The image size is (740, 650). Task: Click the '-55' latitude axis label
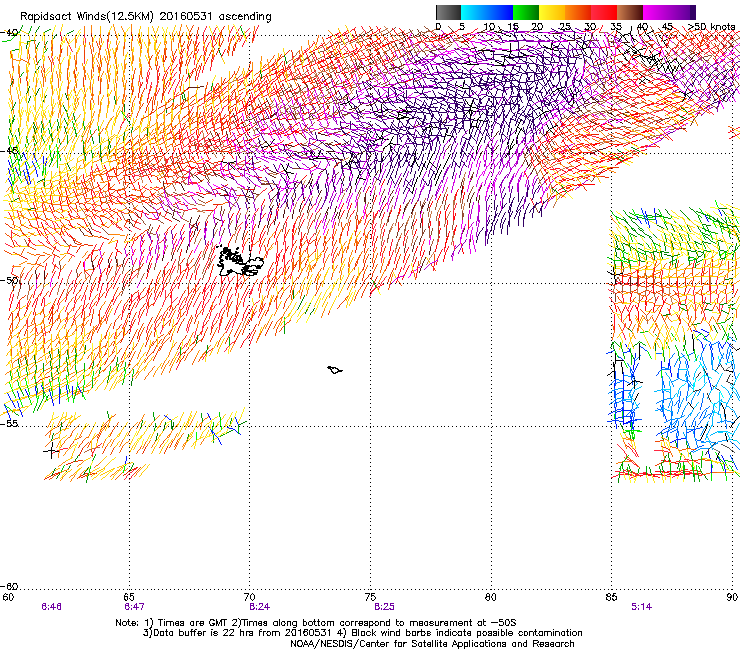10,423
